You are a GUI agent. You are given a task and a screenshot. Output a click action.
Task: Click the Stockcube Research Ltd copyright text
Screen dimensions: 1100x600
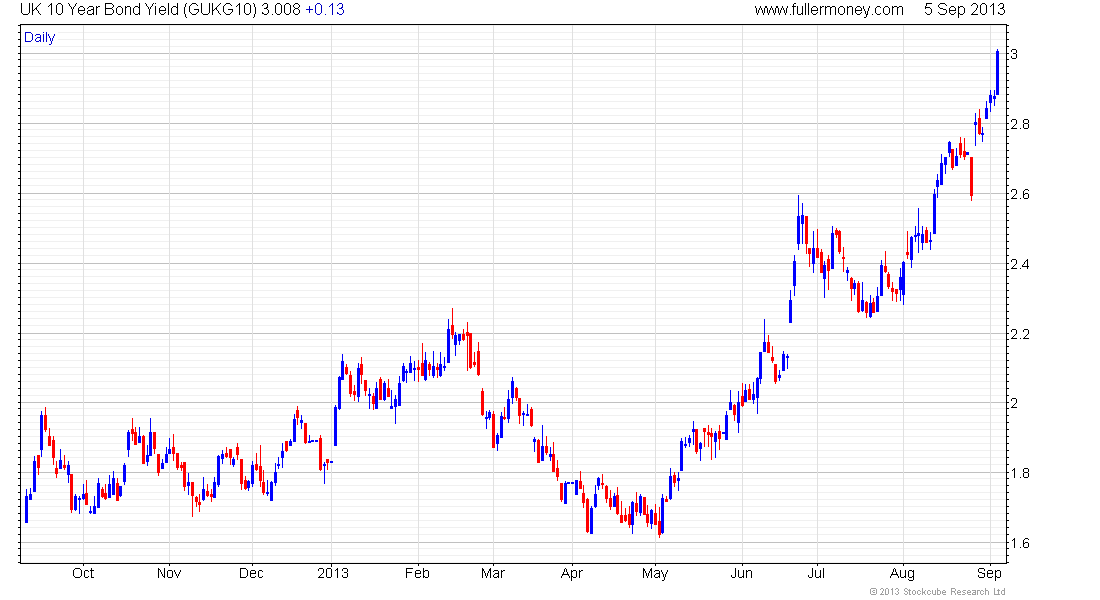click(937, 592)
